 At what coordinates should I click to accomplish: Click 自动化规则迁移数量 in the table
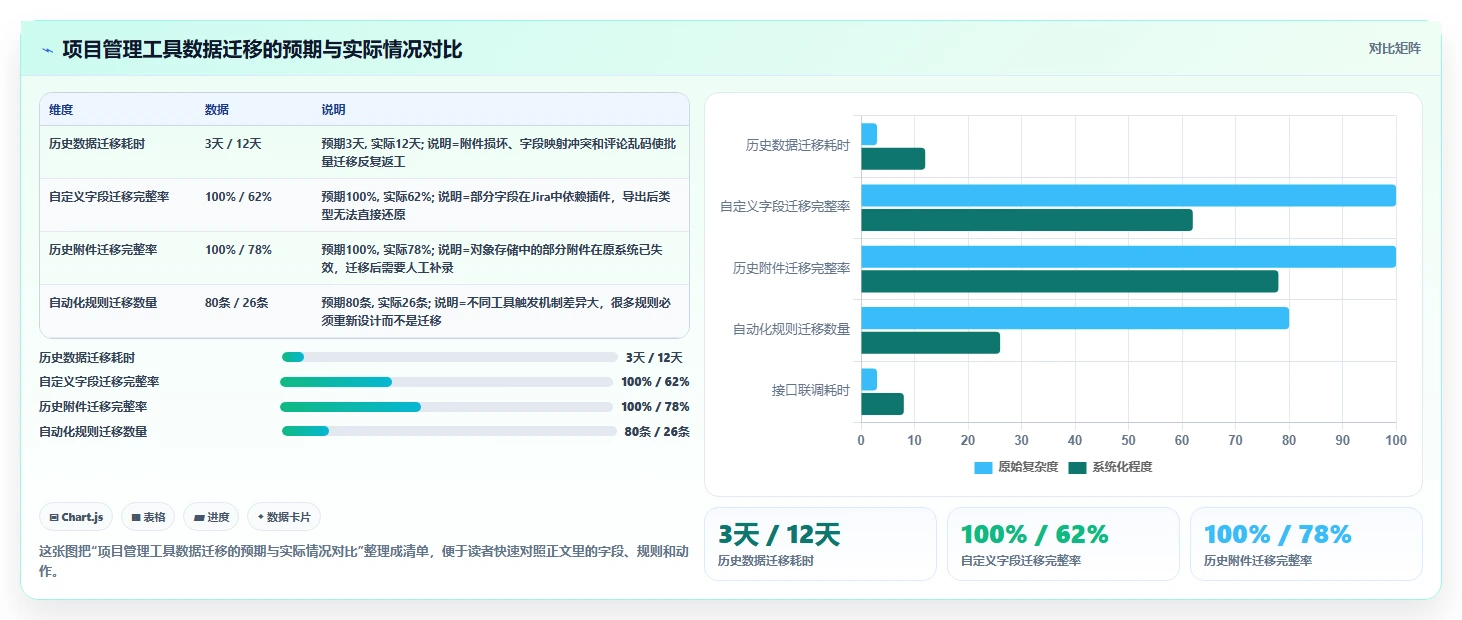[103, 302]
